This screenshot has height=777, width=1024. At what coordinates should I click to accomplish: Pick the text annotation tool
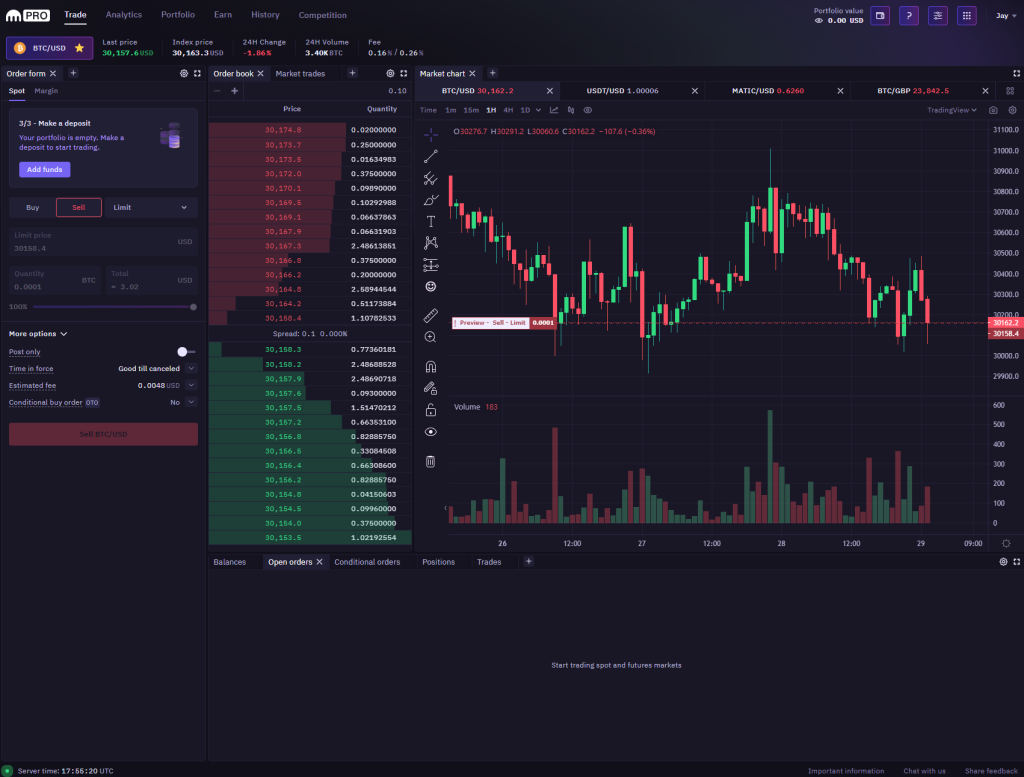point(430,221)
